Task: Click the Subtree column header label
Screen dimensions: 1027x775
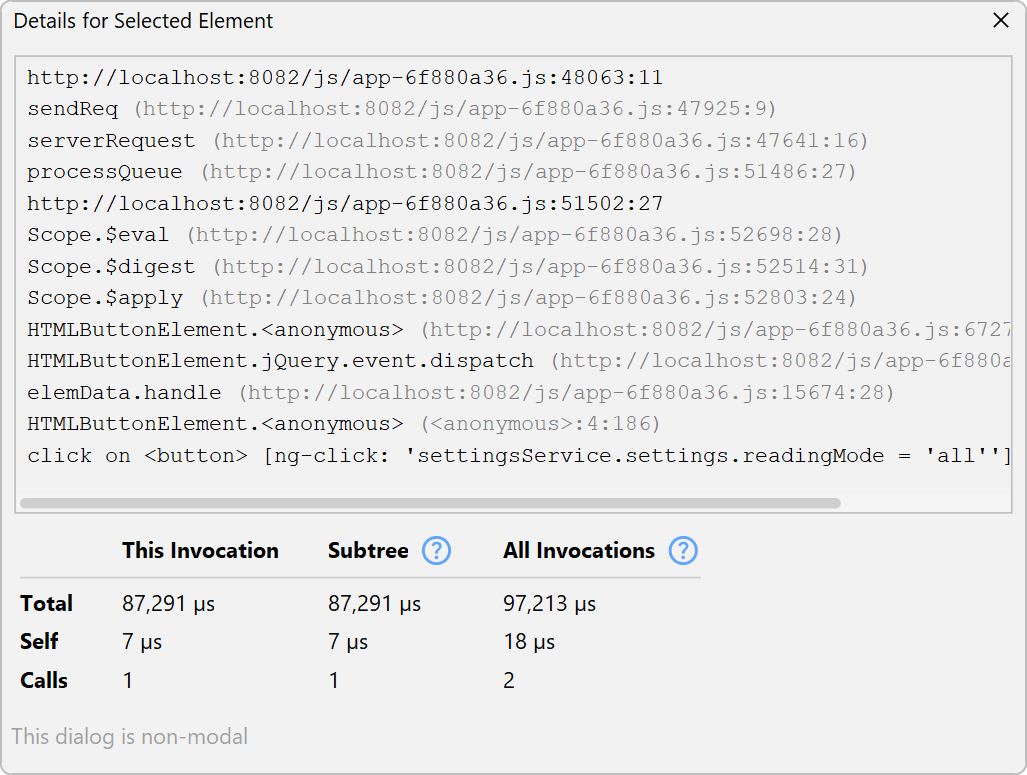Action: pos(368,551)
